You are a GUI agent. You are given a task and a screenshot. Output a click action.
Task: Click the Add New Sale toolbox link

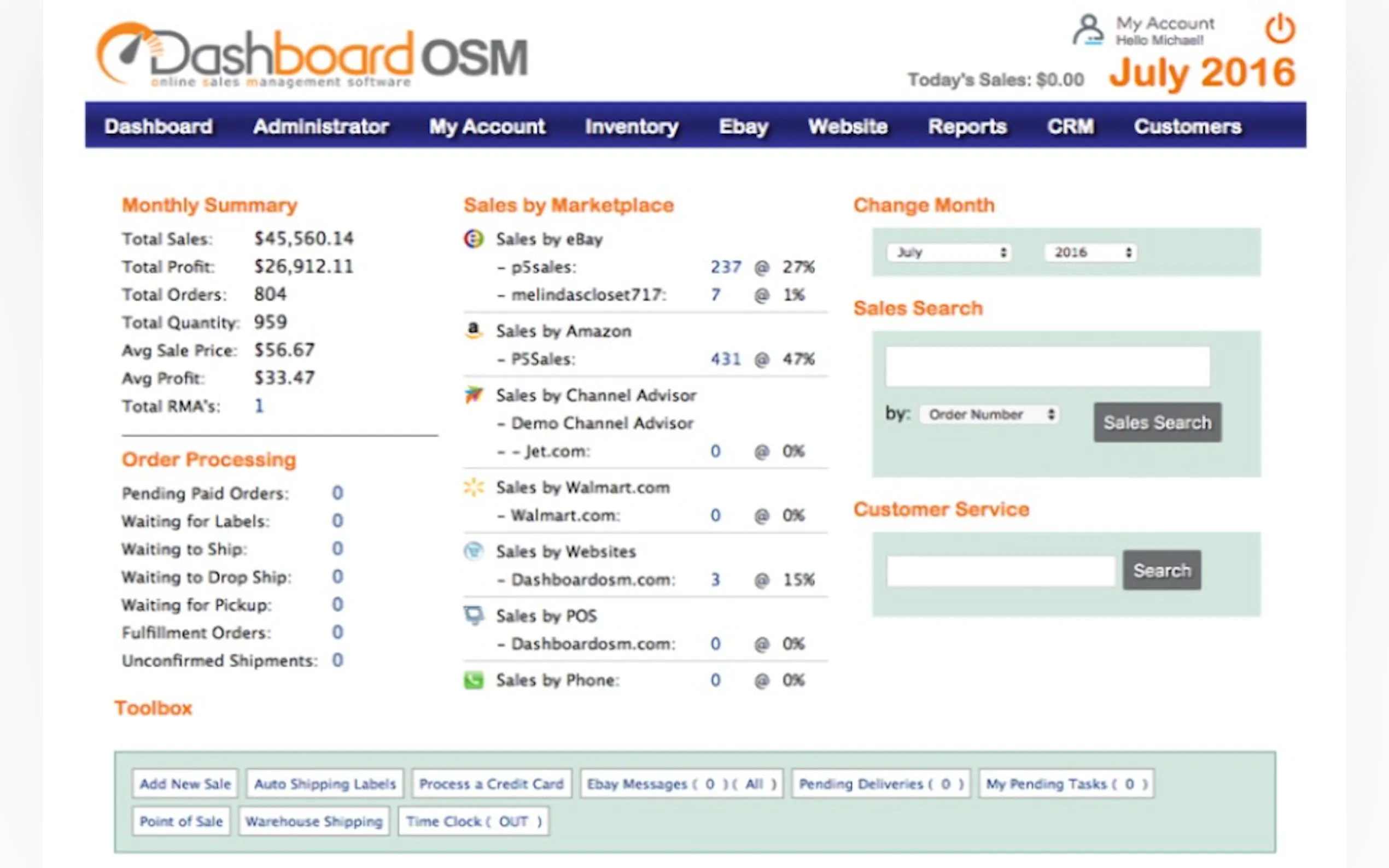(185, 784)
